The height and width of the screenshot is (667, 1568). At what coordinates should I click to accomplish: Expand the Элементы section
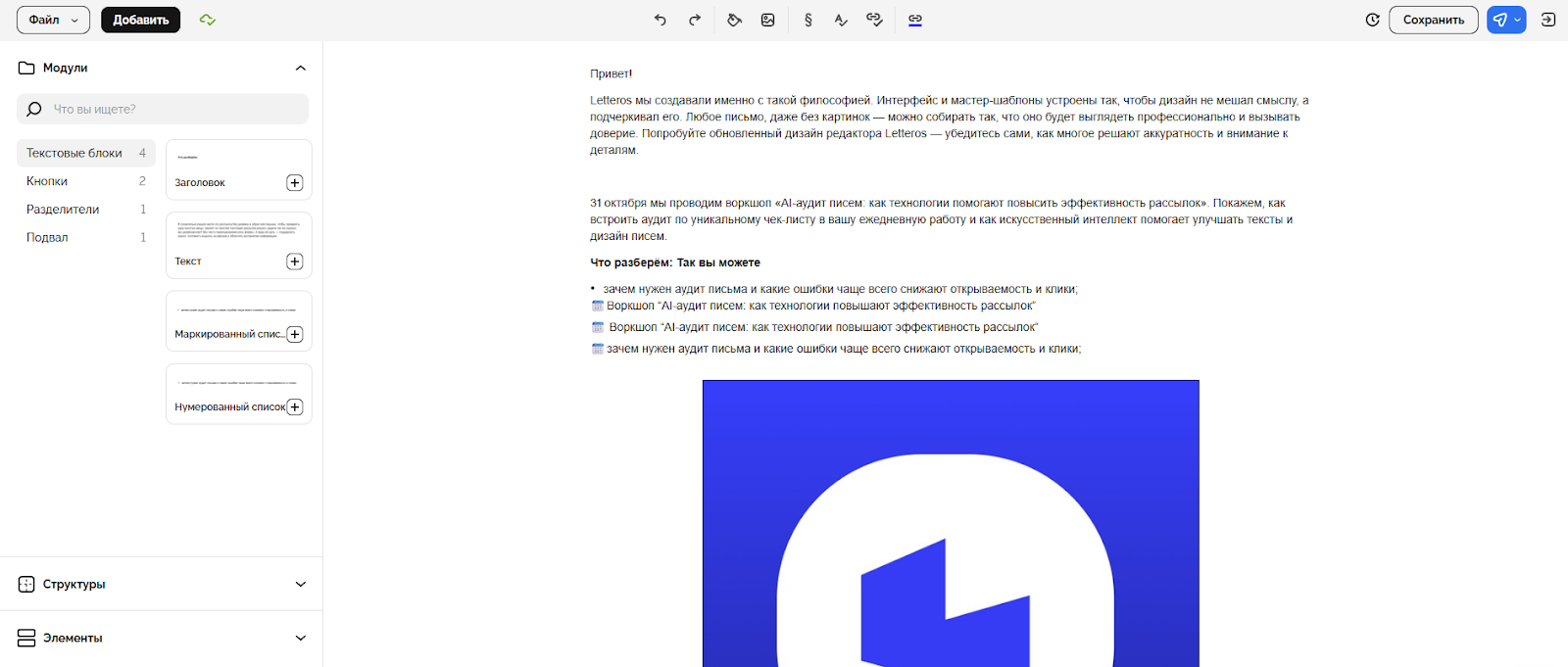[300, 638]
